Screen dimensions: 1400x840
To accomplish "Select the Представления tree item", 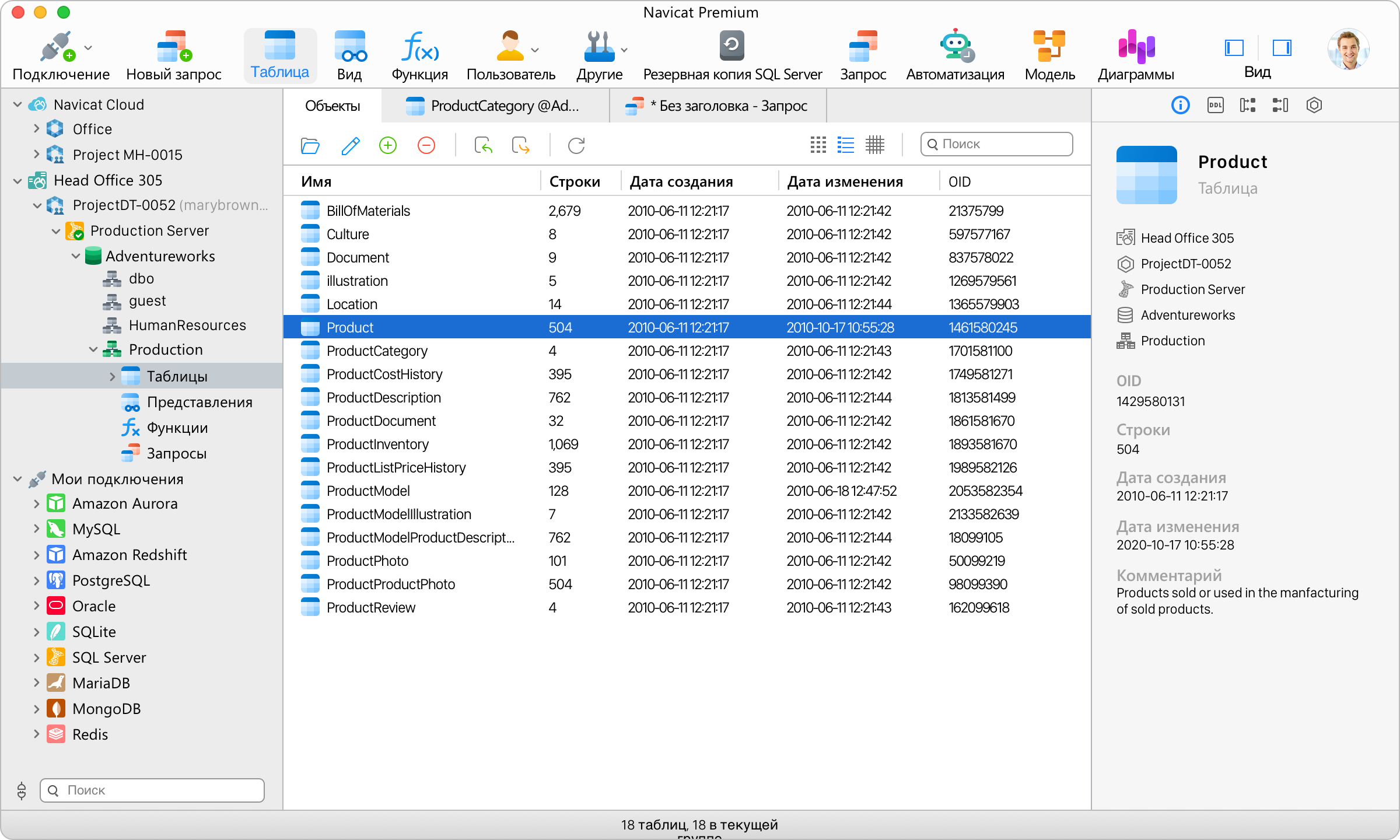I will (x=199, y=402).
